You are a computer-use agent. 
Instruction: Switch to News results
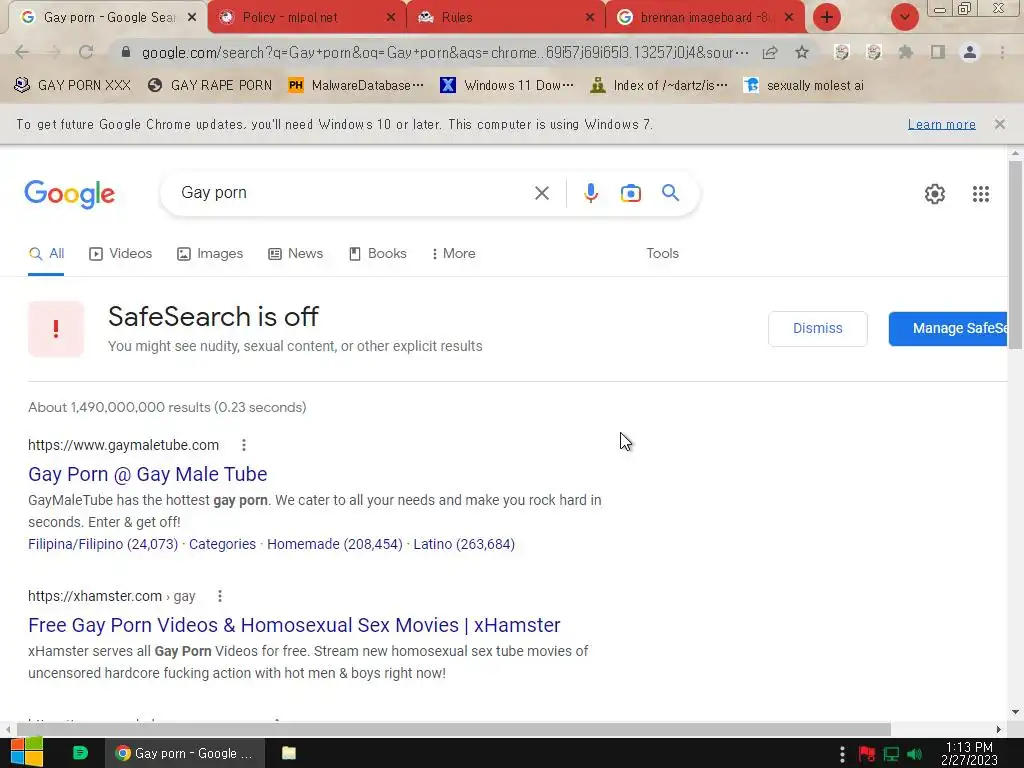pos(295,253)
